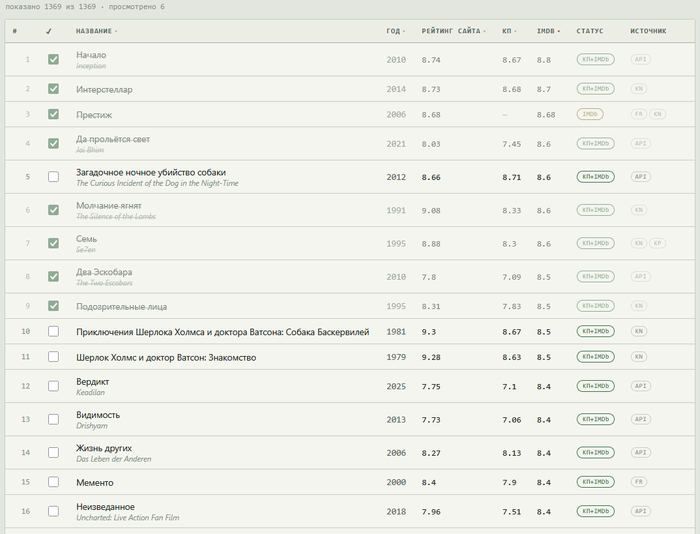Check the box for Жизнь других
Screen dimensions: 700x534
tap(53, 452)
